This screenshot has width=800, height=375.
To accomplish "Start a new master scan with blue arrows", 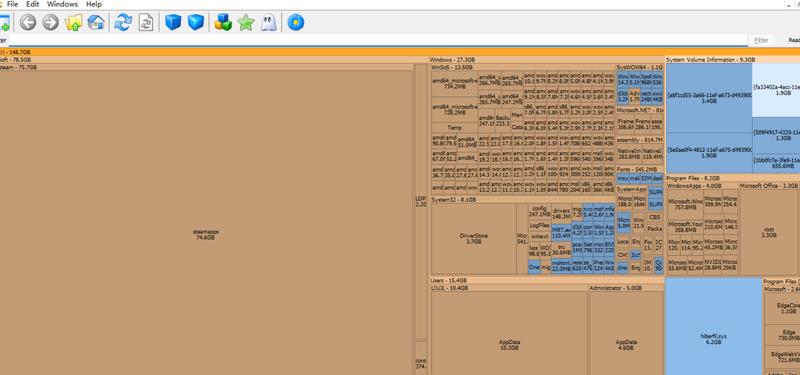I will point(123,22).
